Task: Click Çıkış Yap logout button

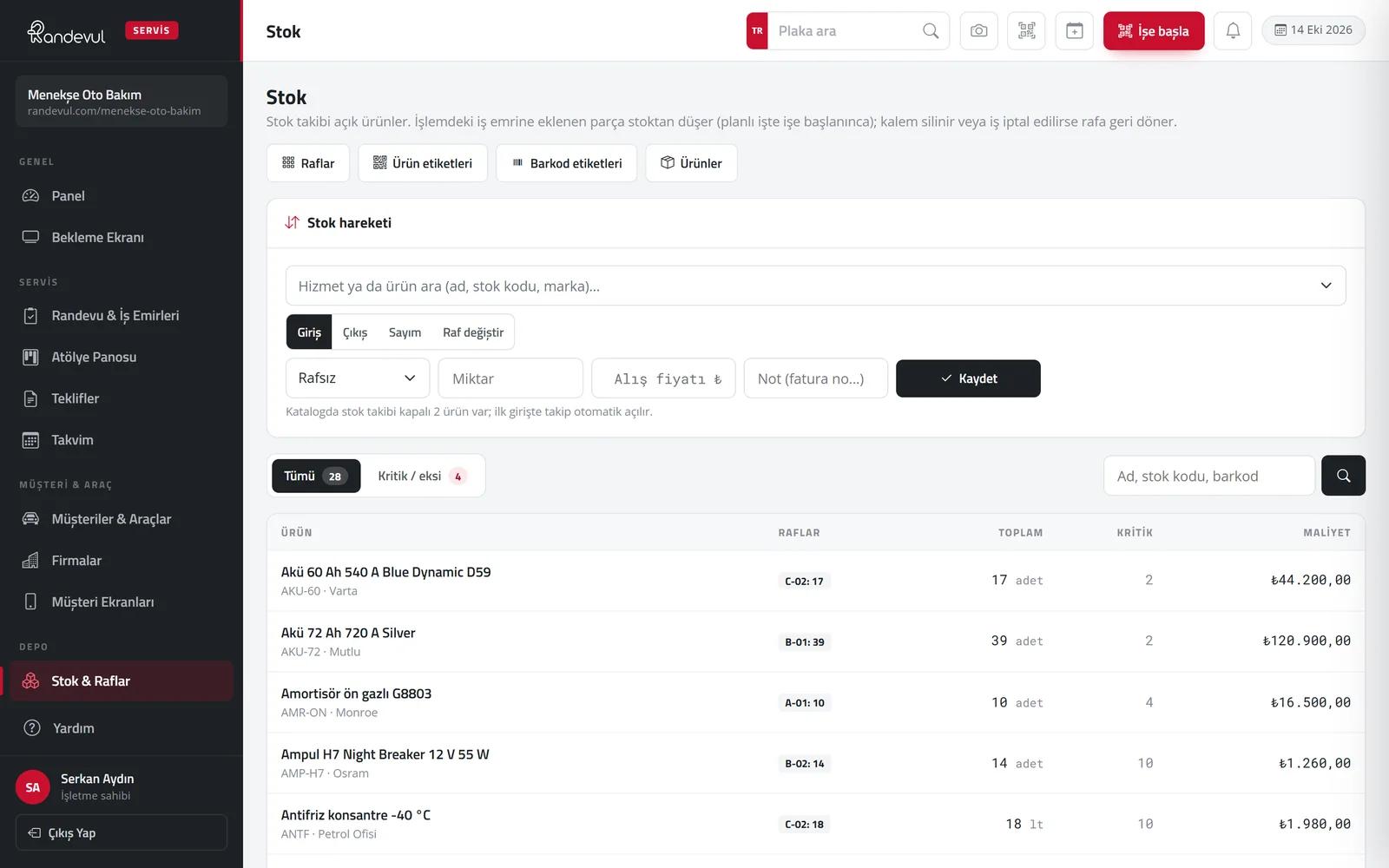Action: (x=122, y=832)
